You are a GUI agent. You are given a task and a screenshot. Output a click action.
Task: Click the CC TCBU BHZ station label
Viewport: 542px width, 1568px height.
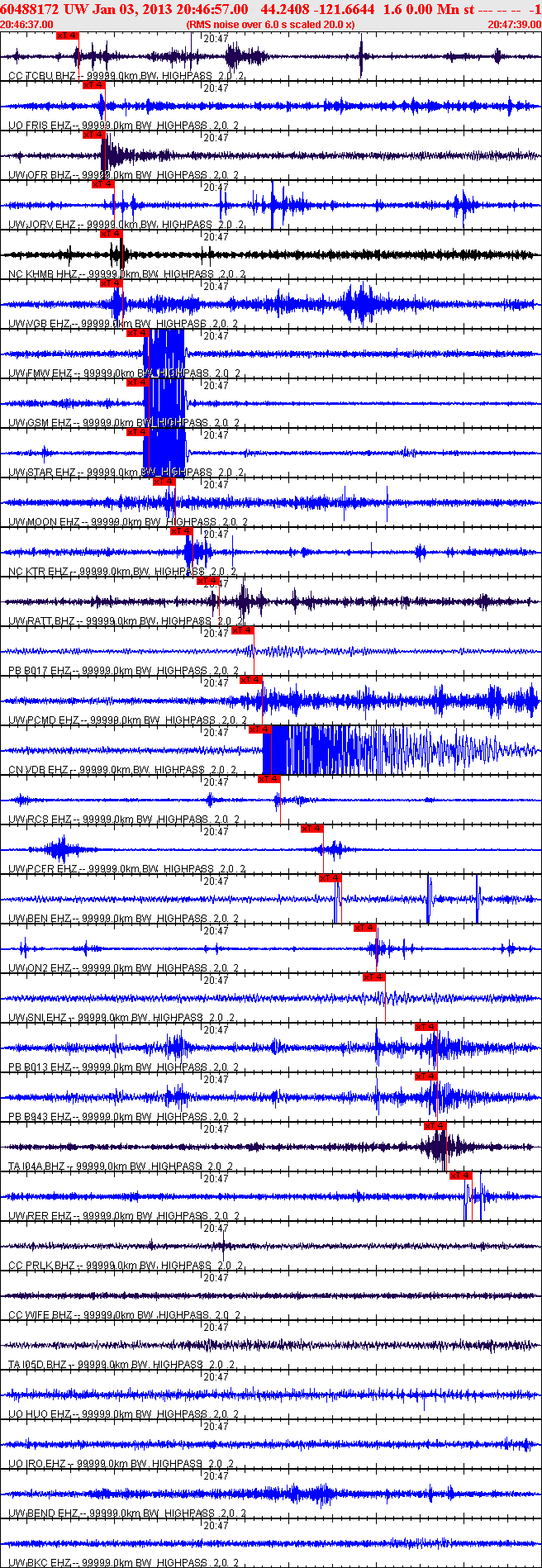[41, 76]
